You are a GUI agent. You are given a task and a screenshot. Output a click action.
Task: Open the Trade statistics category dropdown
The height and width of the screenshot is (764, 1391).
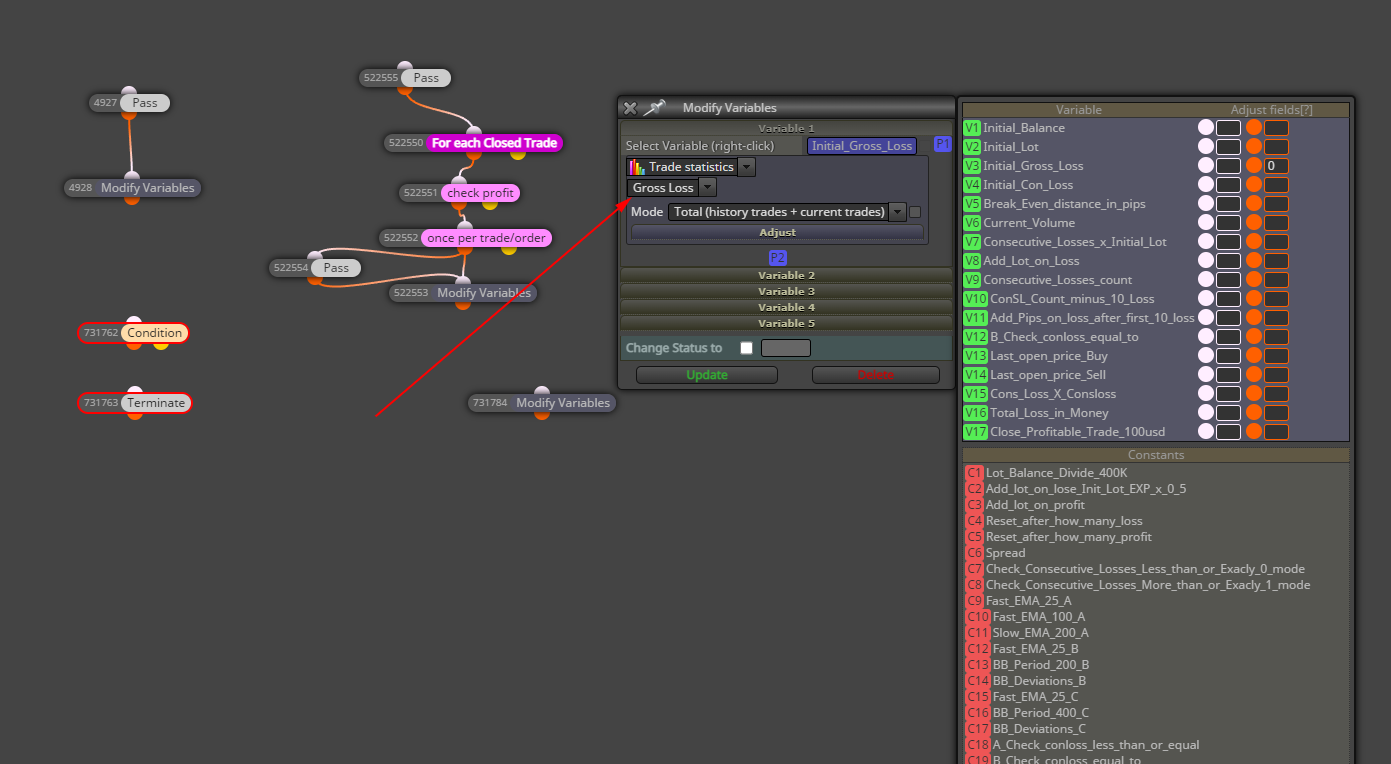747,167
